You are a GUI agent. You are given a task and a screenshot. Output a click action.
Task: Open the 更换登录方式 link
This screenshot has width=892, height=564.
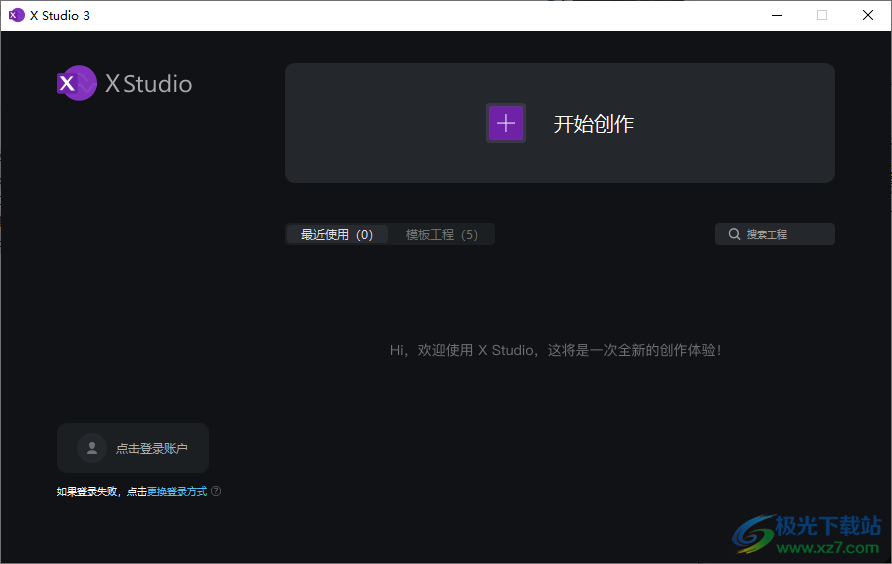pos(177,491)
